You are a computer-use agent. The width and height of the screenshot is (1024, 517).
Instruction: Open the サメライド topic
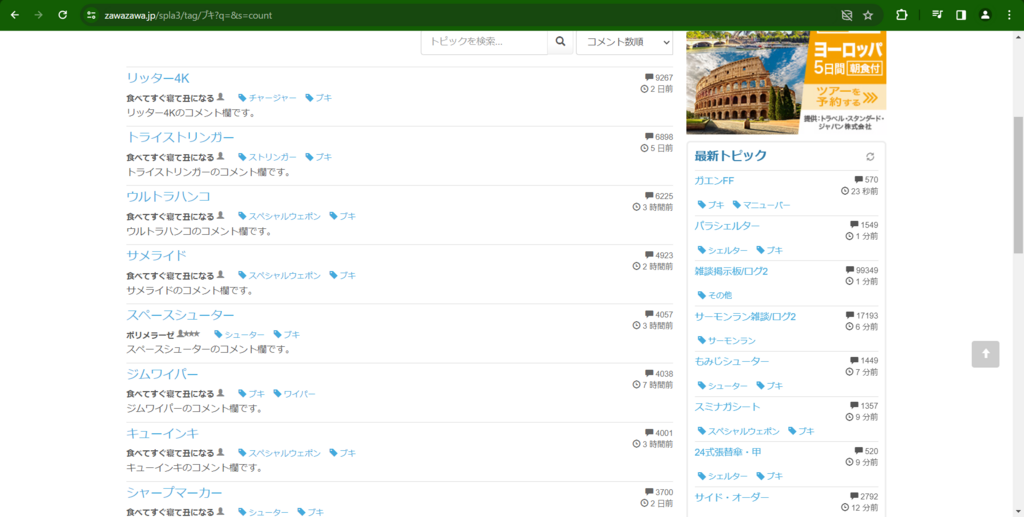pos(156,255)
